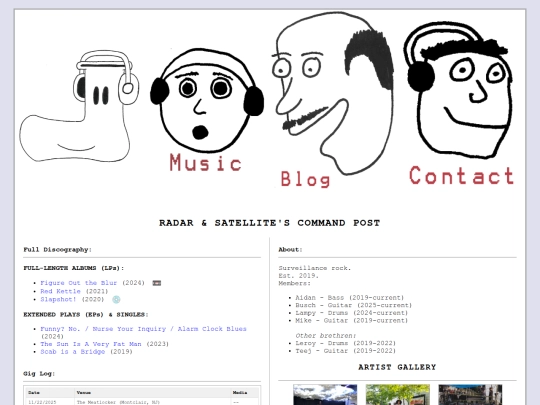Screen dimensions: 540x405
Task: Click the Lampy - Drums member entry
Action: click(352, 313)
